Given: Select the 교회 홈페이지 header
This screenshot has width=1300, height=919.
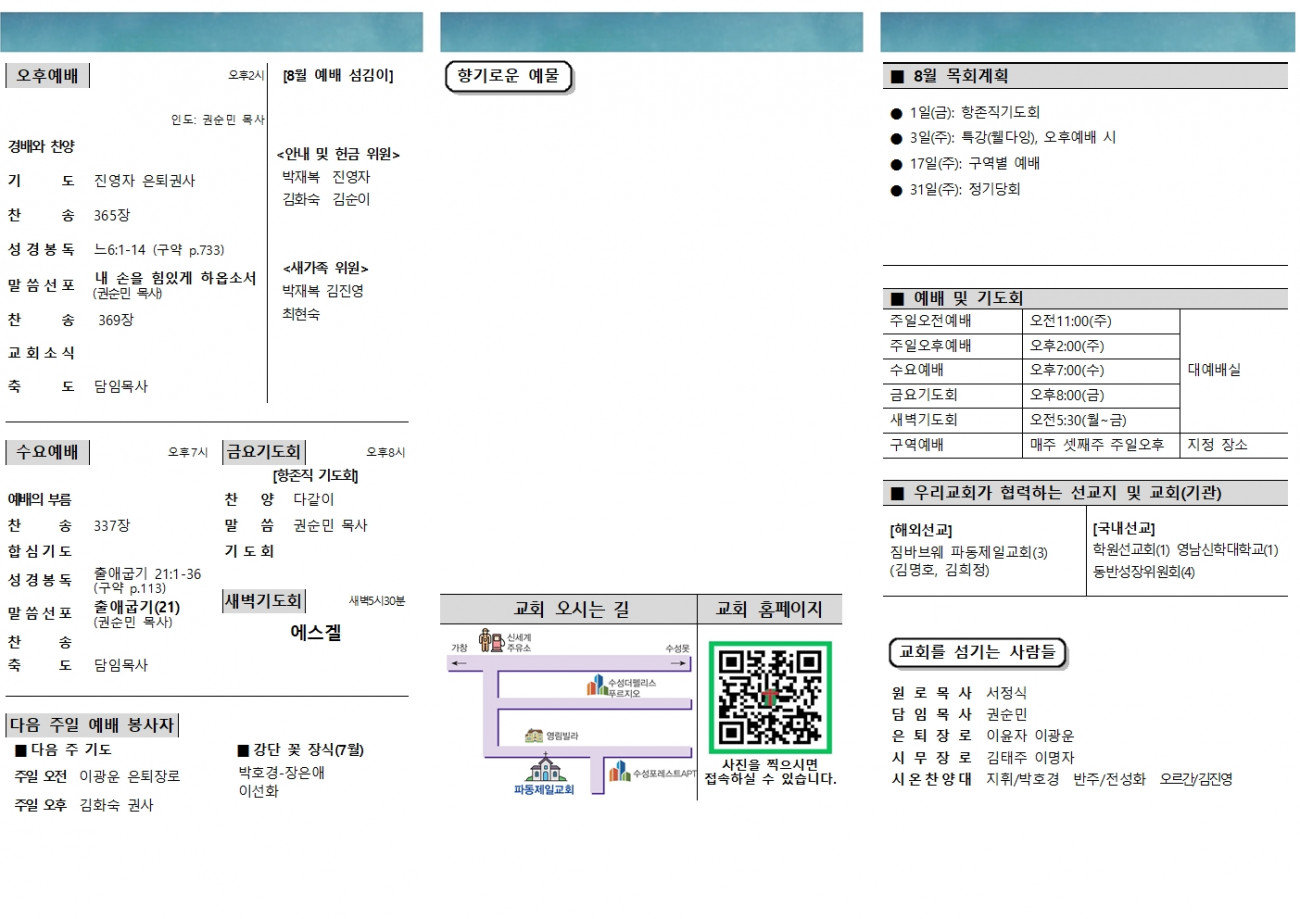Looking at the screenshot, I should click(770, 609).
